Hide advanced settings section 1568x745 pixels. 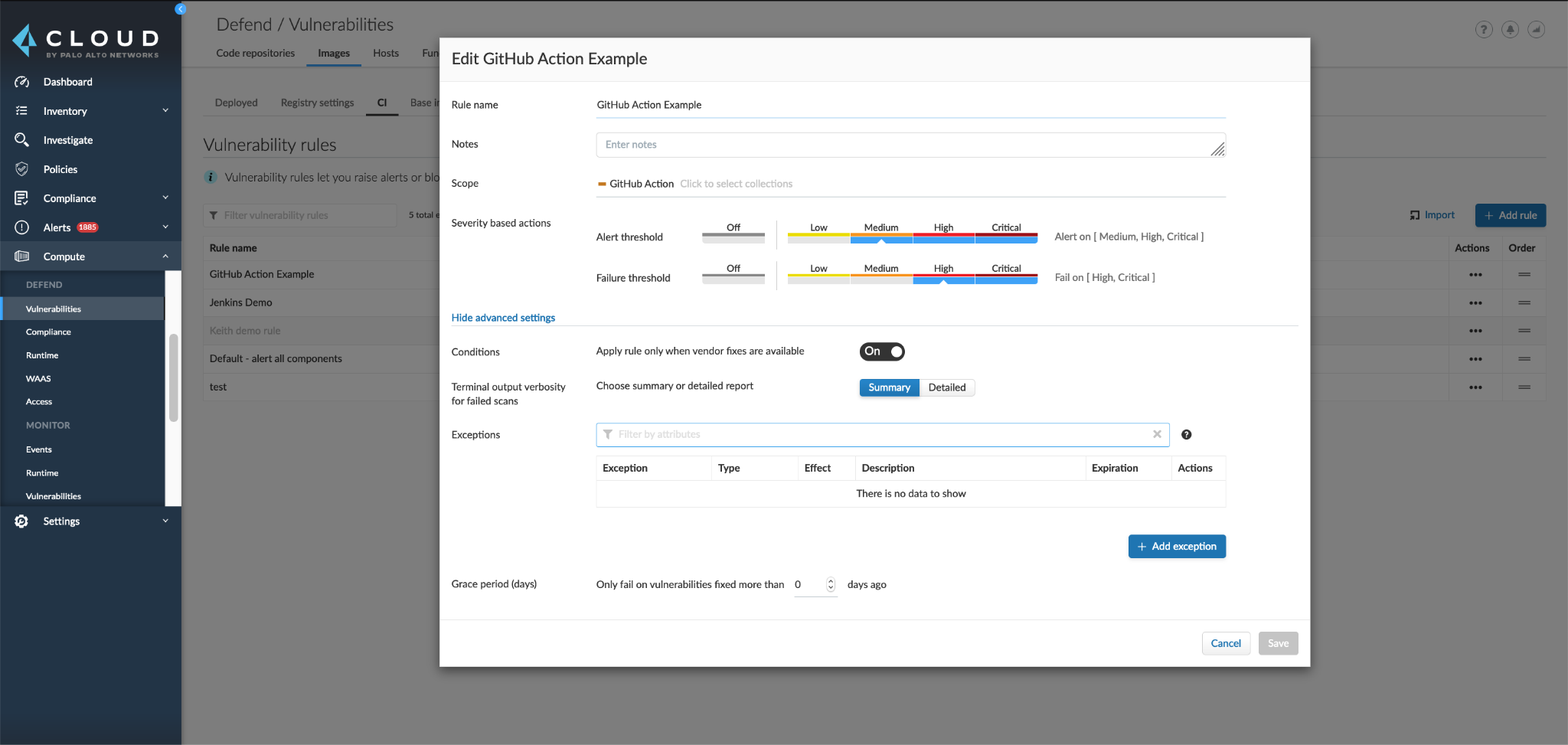point(503,318)
